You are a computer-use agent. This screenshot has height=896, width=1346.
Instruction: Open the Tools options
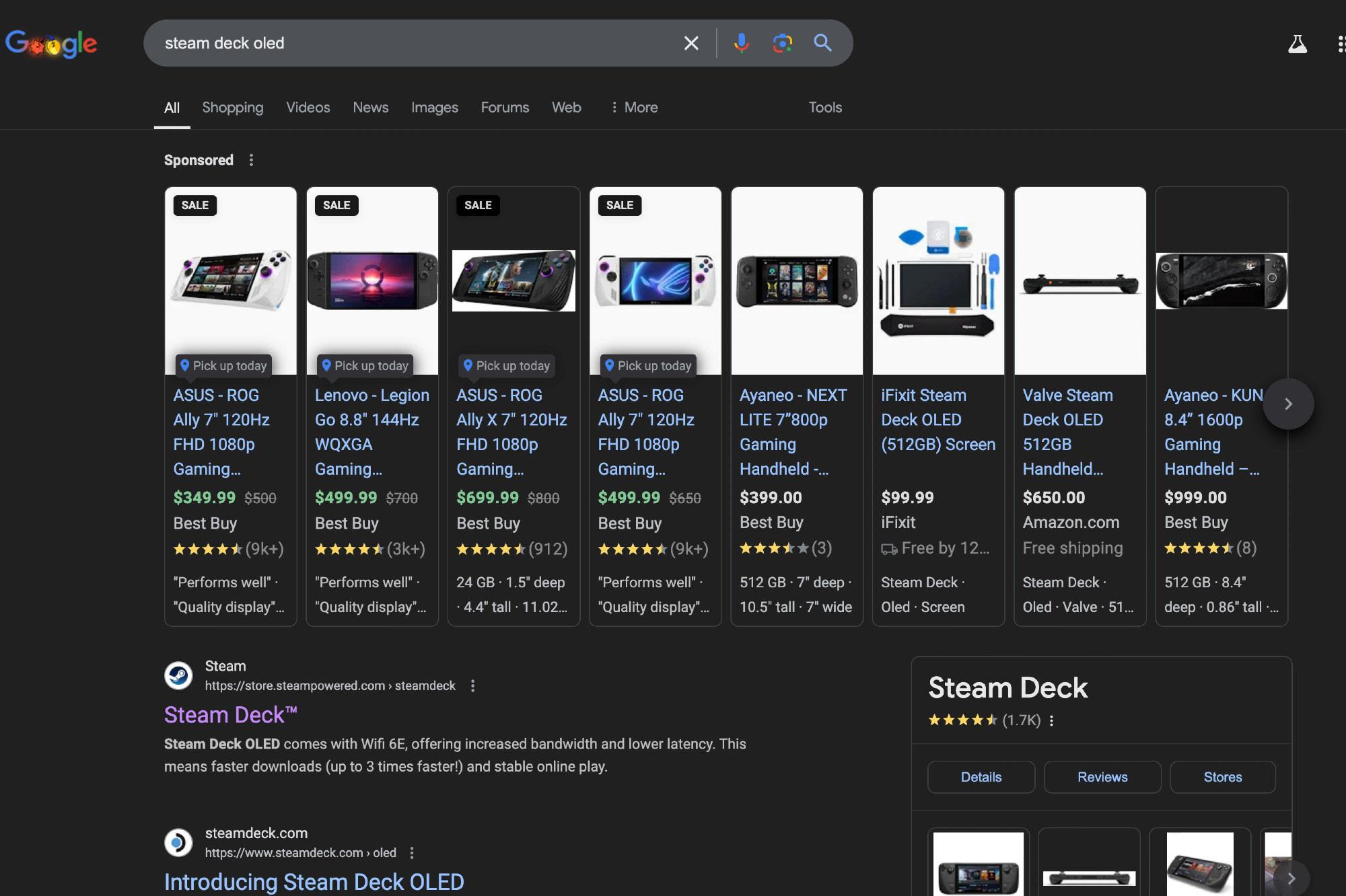[x=825, y=108]
